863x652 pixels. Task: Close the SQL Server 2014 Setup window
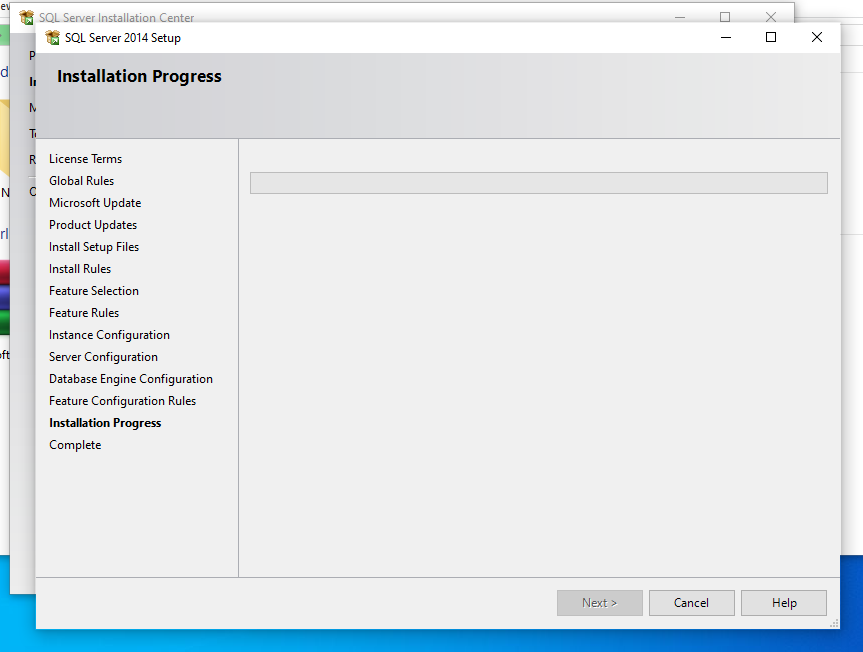[x=817, y=38]
